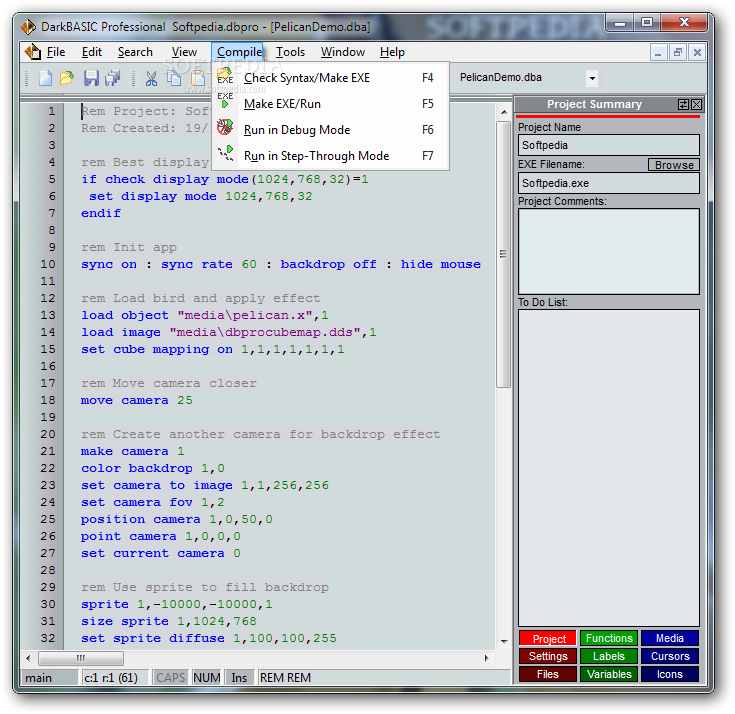Viewport: 735px width, 714px height.
Task: Switch to the Functions panel button
Action: [609, 638]
